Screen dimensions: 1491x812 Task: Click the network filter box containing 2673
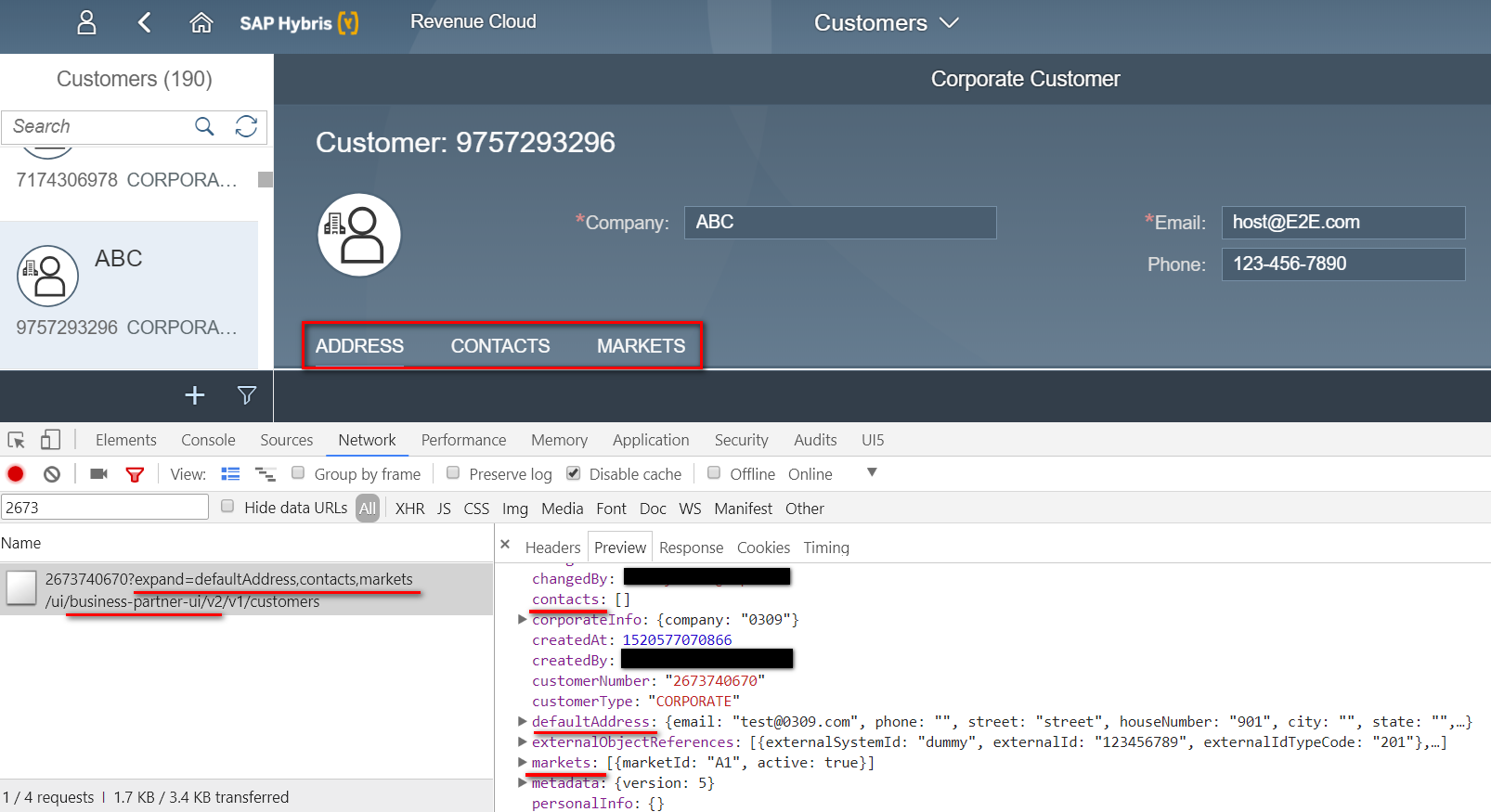(x=105, y=507)
